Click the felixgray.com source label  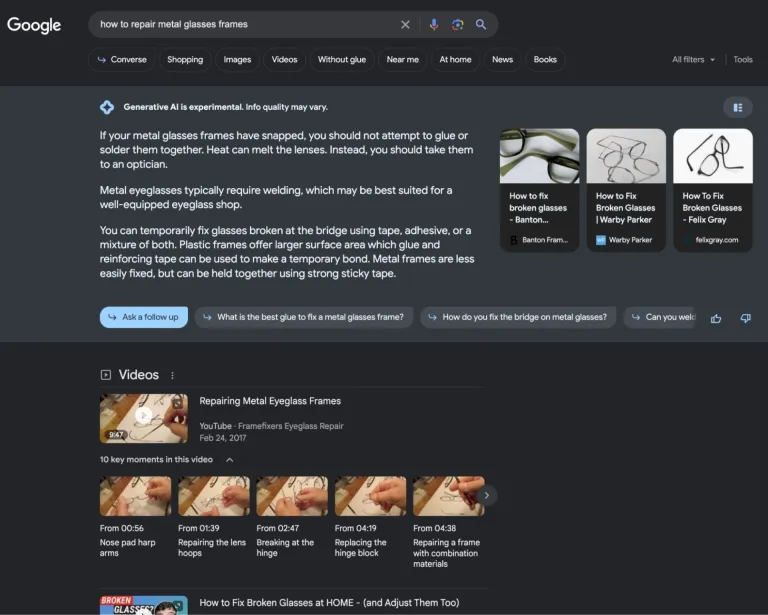(717, 240)
